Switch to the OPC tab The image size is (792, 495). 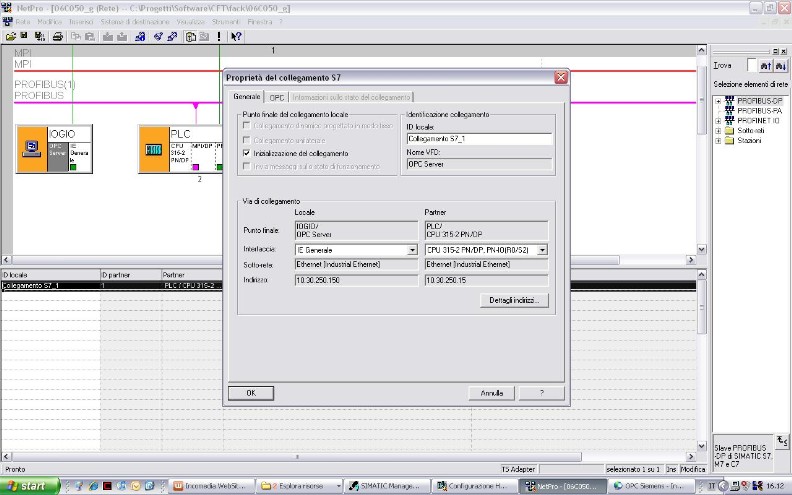(277, 97)
